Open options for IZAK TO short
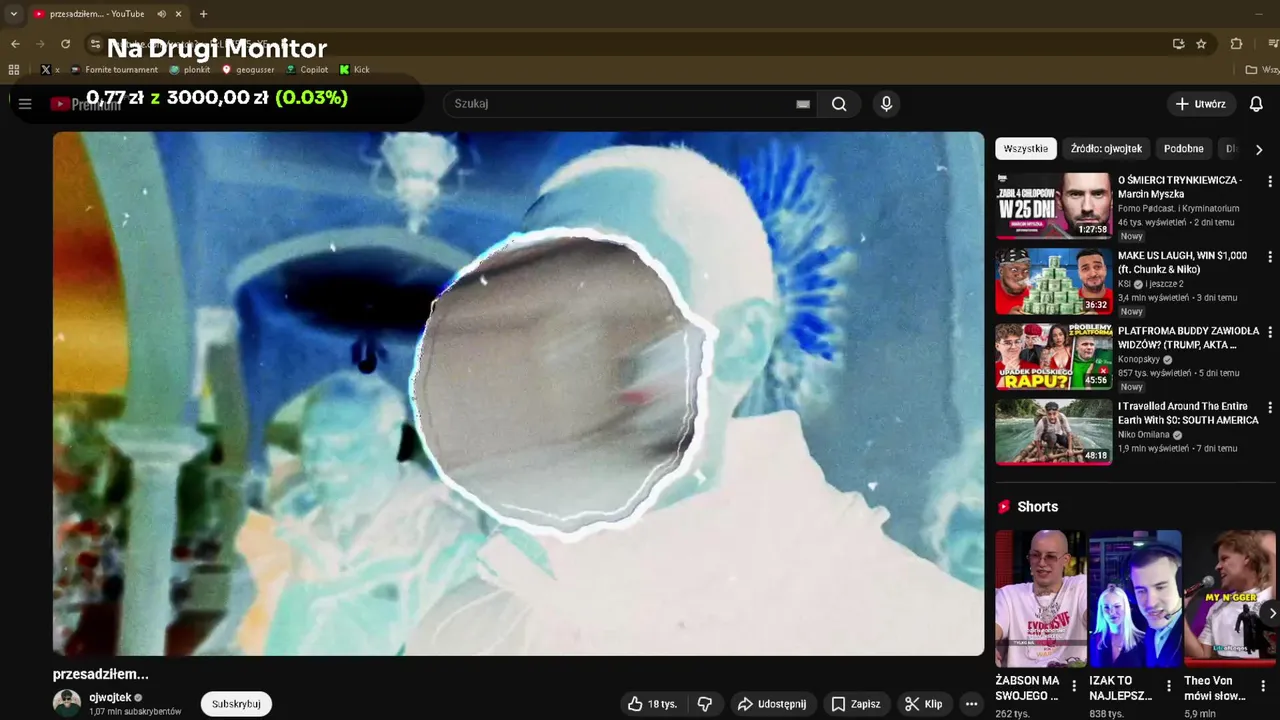Image resolution: width=1280 pixels, height=720 pixels. [1168, 686]
